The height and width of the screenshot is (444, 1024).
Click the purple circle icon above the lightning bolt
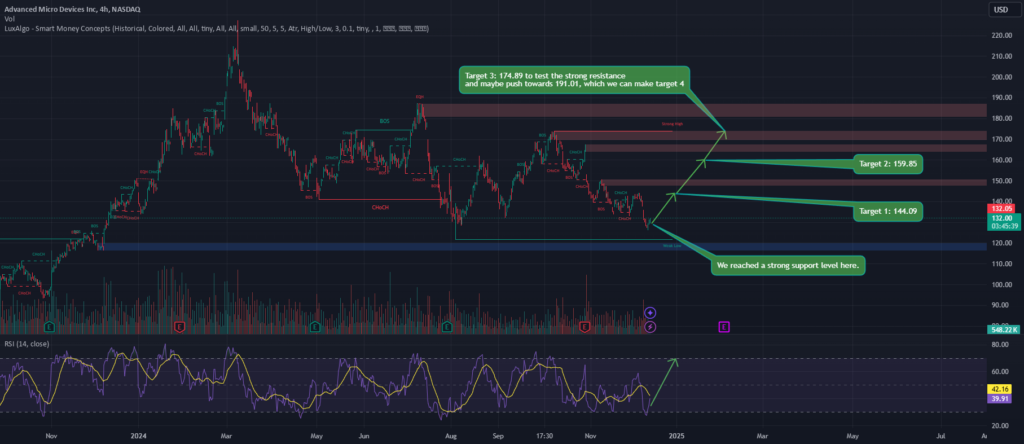650,313
